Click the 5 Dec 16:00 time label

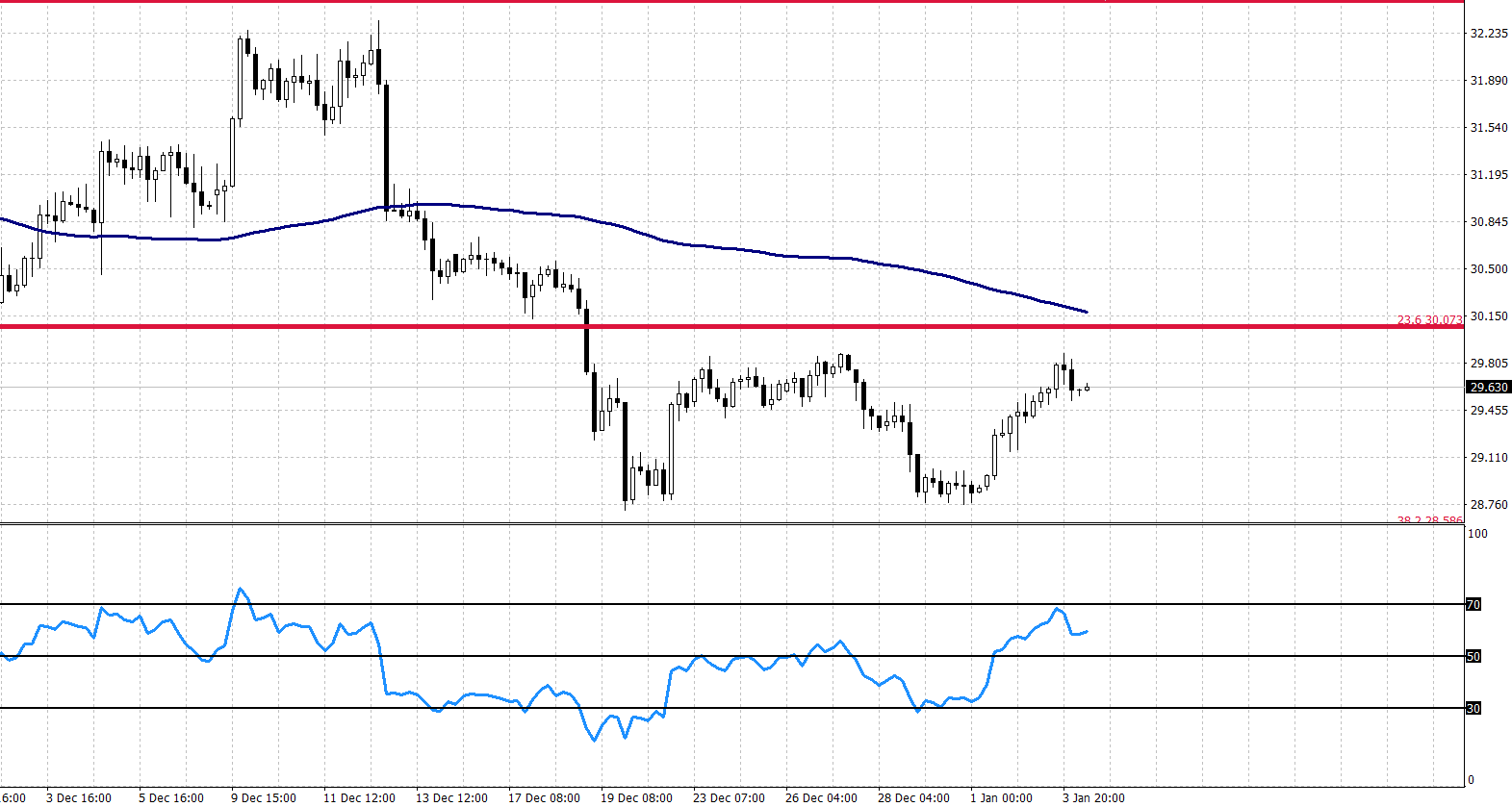pos(171,797)
